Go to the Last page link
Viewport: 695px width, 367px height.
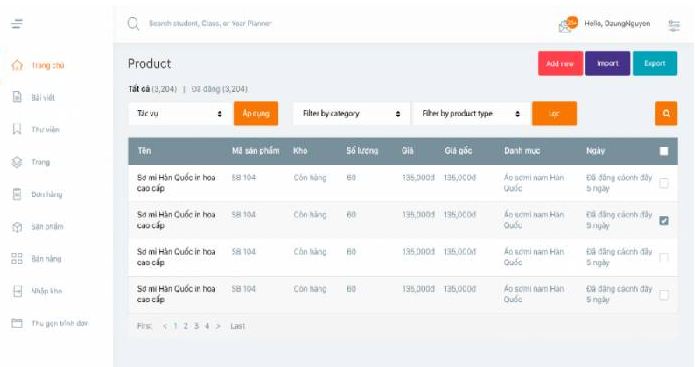tap(238, 326)
